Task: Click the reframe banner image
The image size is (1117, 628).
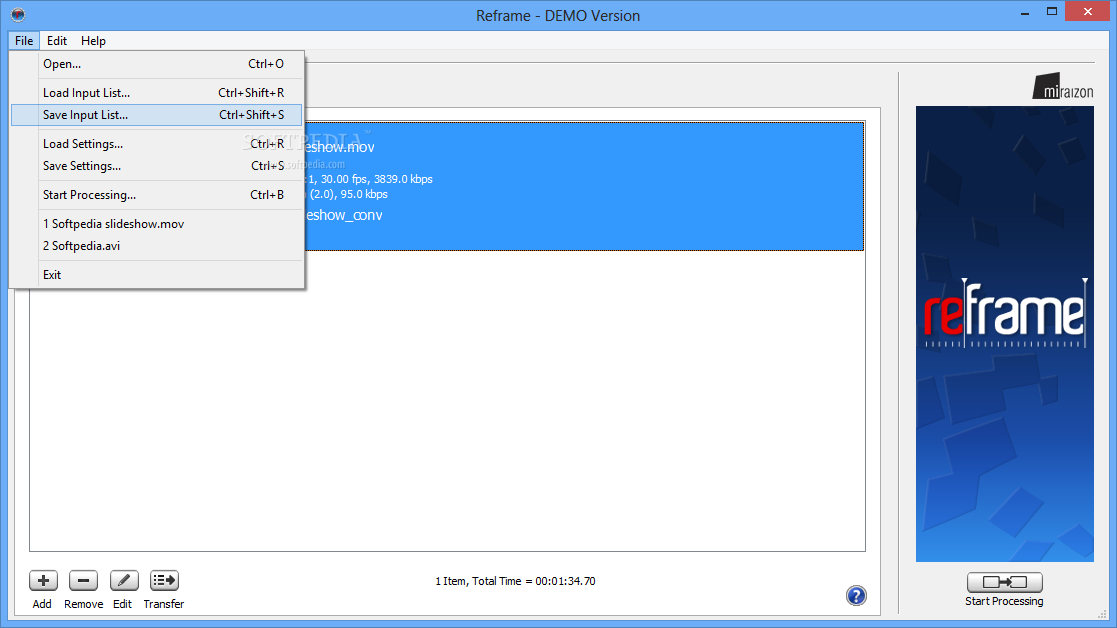Action: [x=1004, y=334]
